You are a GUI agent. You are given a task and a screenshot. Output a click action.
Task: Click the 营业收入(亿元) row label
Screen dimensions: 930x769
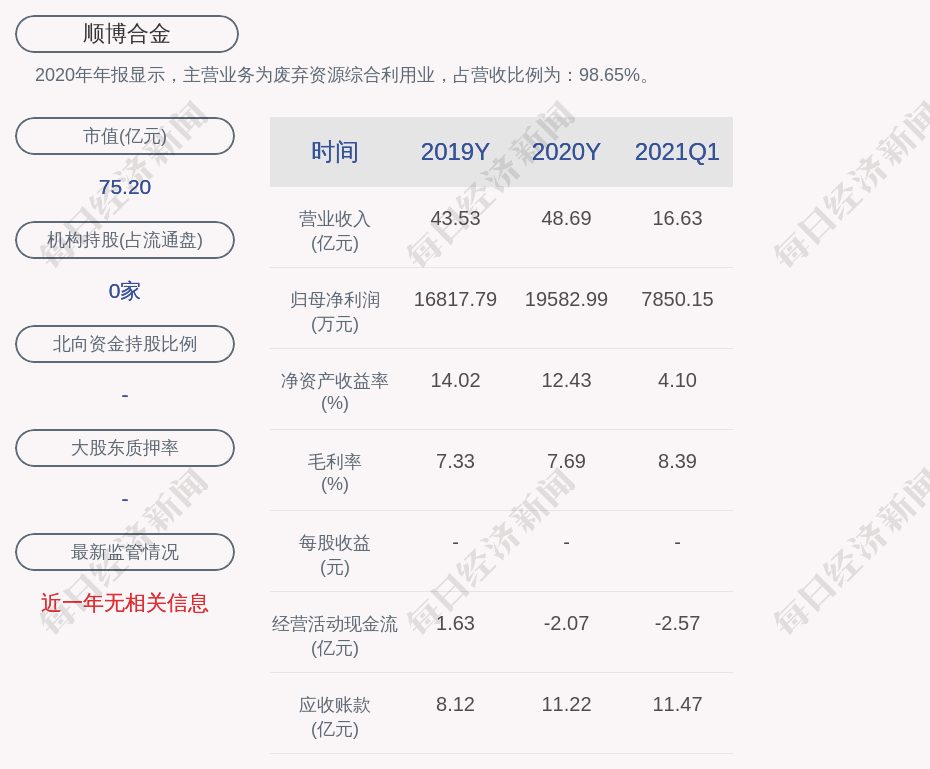[x=334, y=230]
